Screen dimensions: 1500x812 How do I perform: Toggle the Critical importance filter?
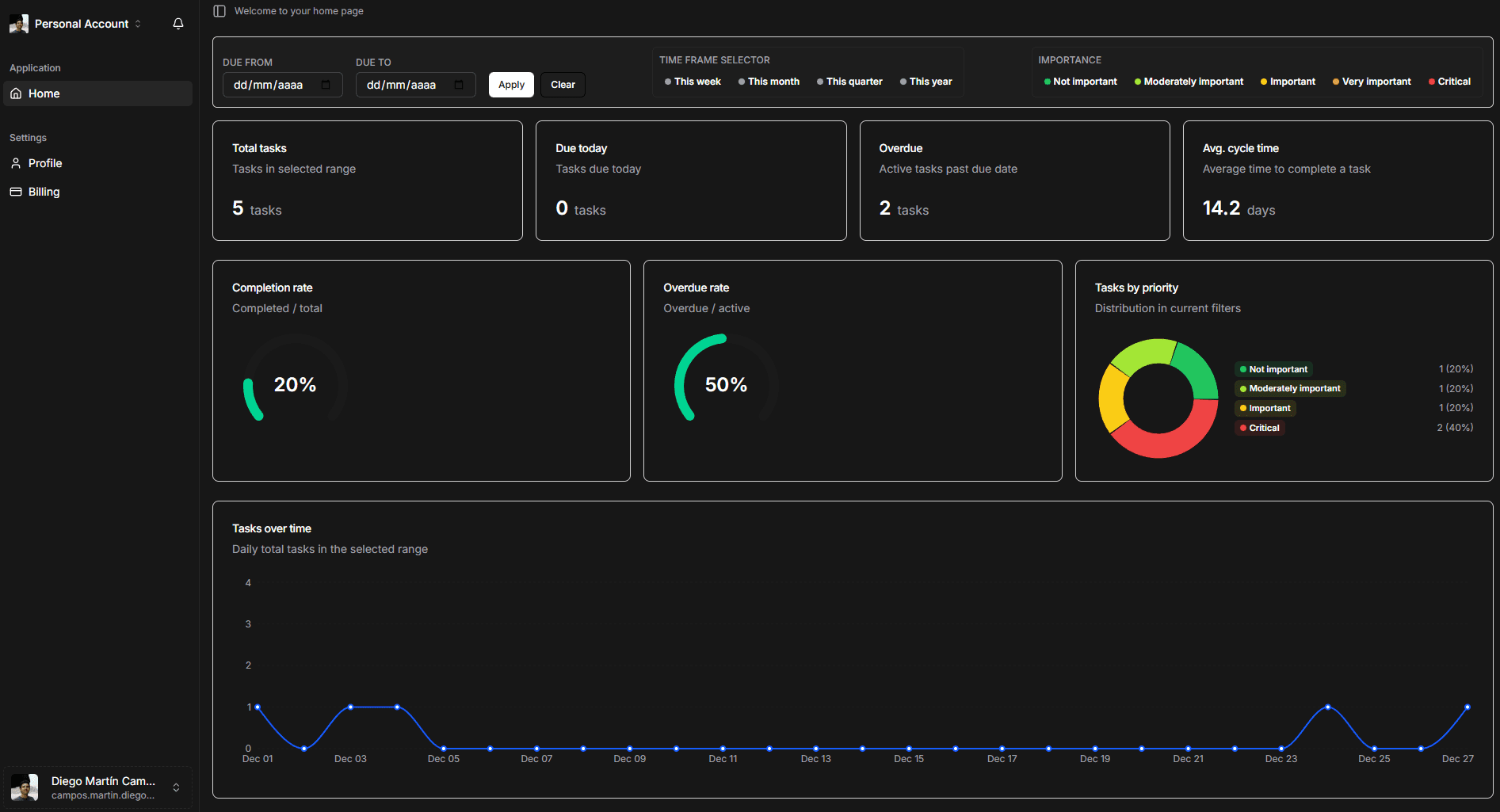click(1449, 82)
